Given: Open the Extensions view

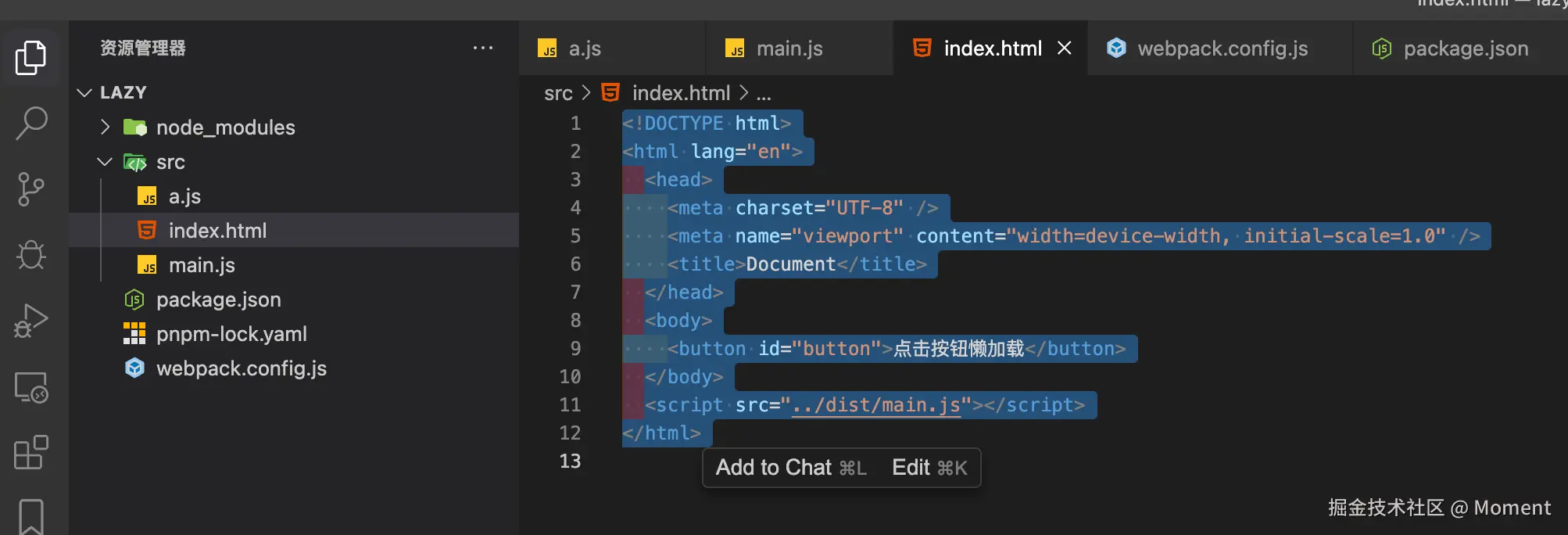Looking at the screenshot, I should click(x=31, y=452).
